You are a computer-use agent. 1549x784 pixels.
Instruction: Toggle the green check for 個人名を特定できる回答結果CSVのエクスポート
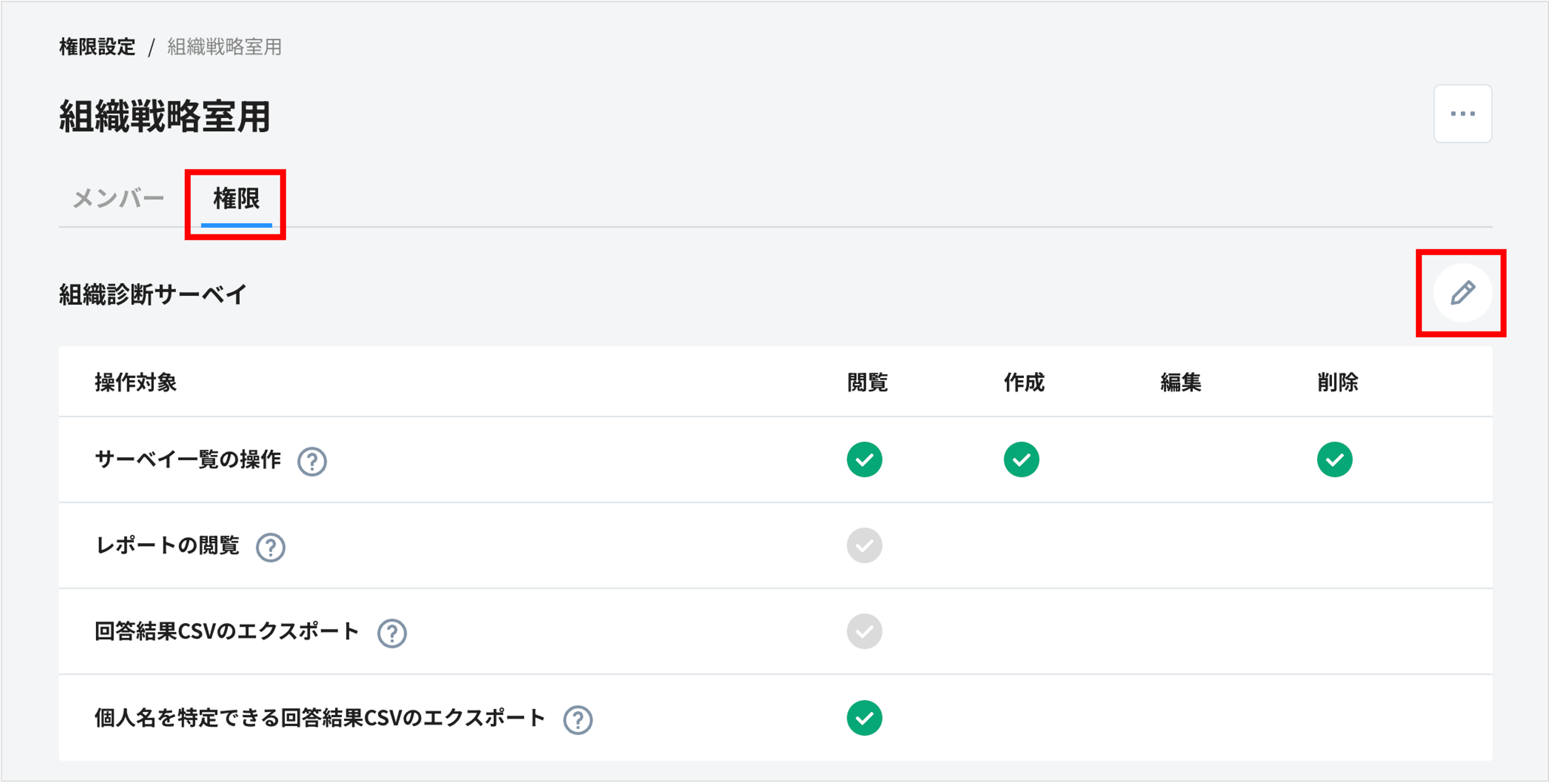pos(865,717)
